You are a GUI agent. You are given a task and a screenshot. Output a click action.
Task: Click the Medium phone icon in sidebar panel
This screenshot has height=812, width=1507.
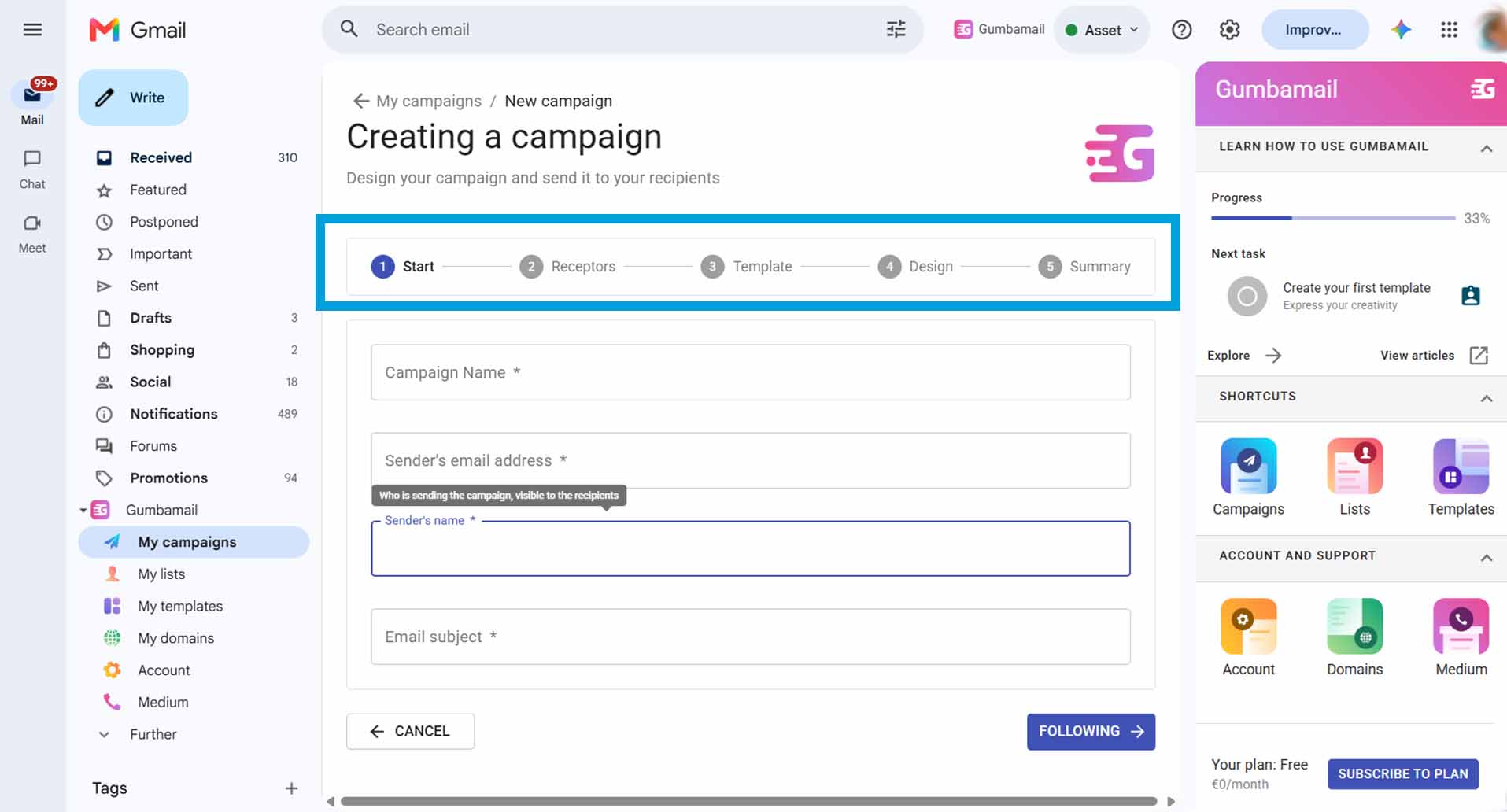point(1461,626)
